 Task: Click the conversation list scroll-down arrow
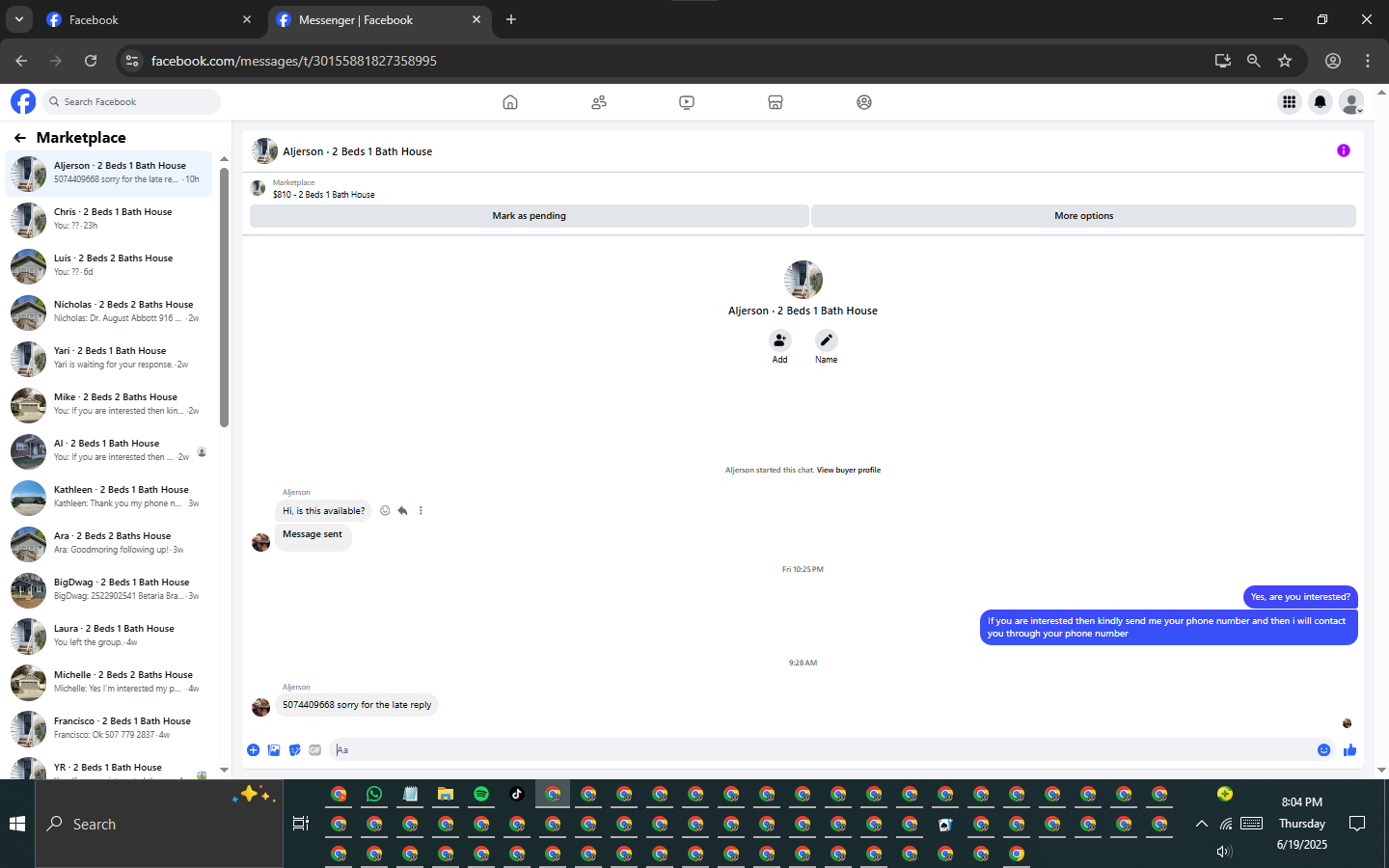(x=224, y=771)
